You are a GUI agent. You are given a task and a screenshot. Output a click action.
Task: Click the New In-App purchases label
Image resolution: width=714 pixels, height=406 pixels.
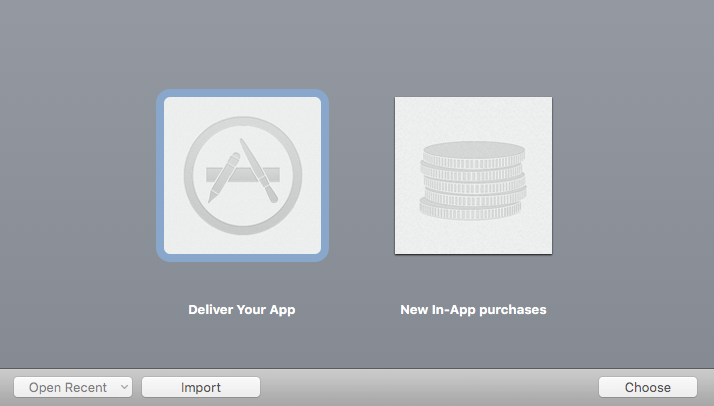(473, 310)
